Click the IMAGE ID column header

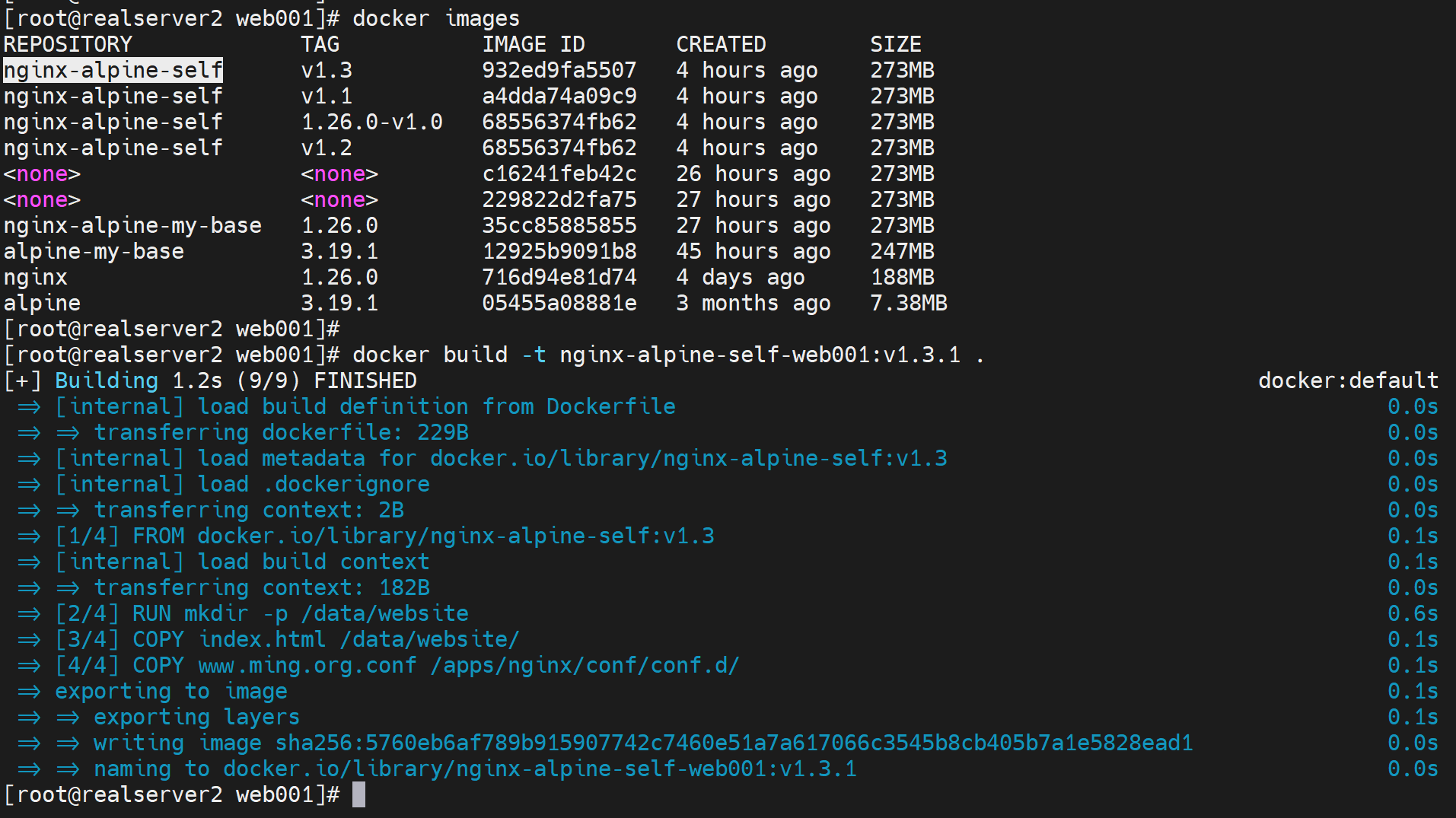[533, 45]
